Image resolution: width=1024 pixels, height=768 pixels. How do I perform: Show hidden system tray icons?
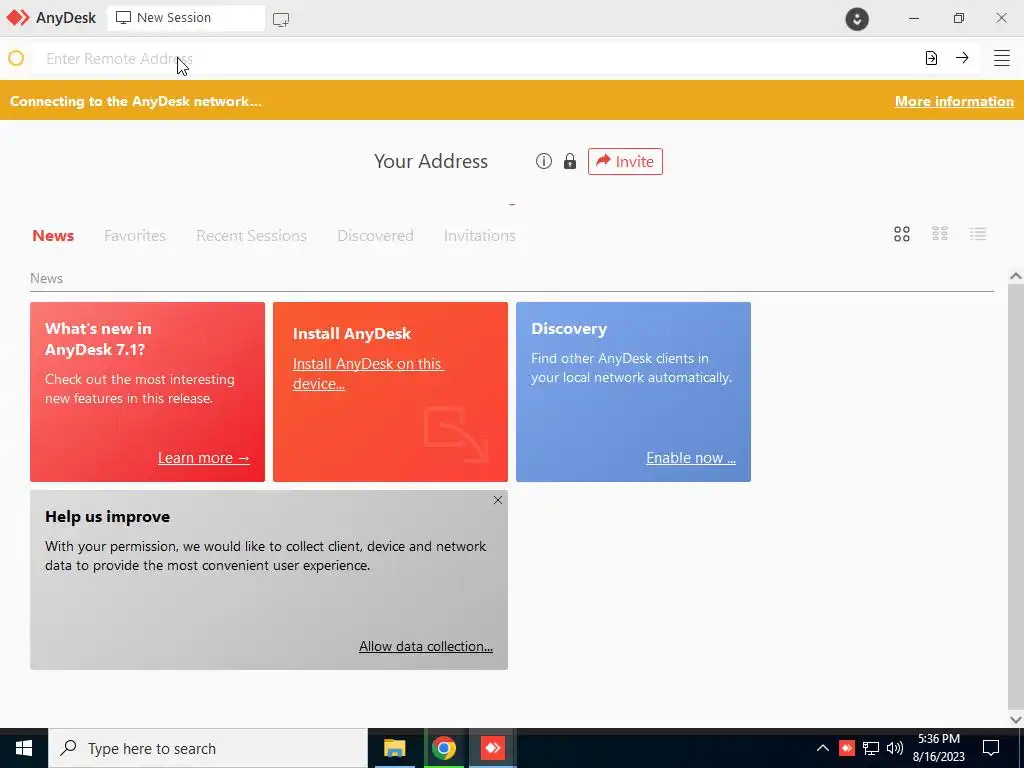[823, 748]
